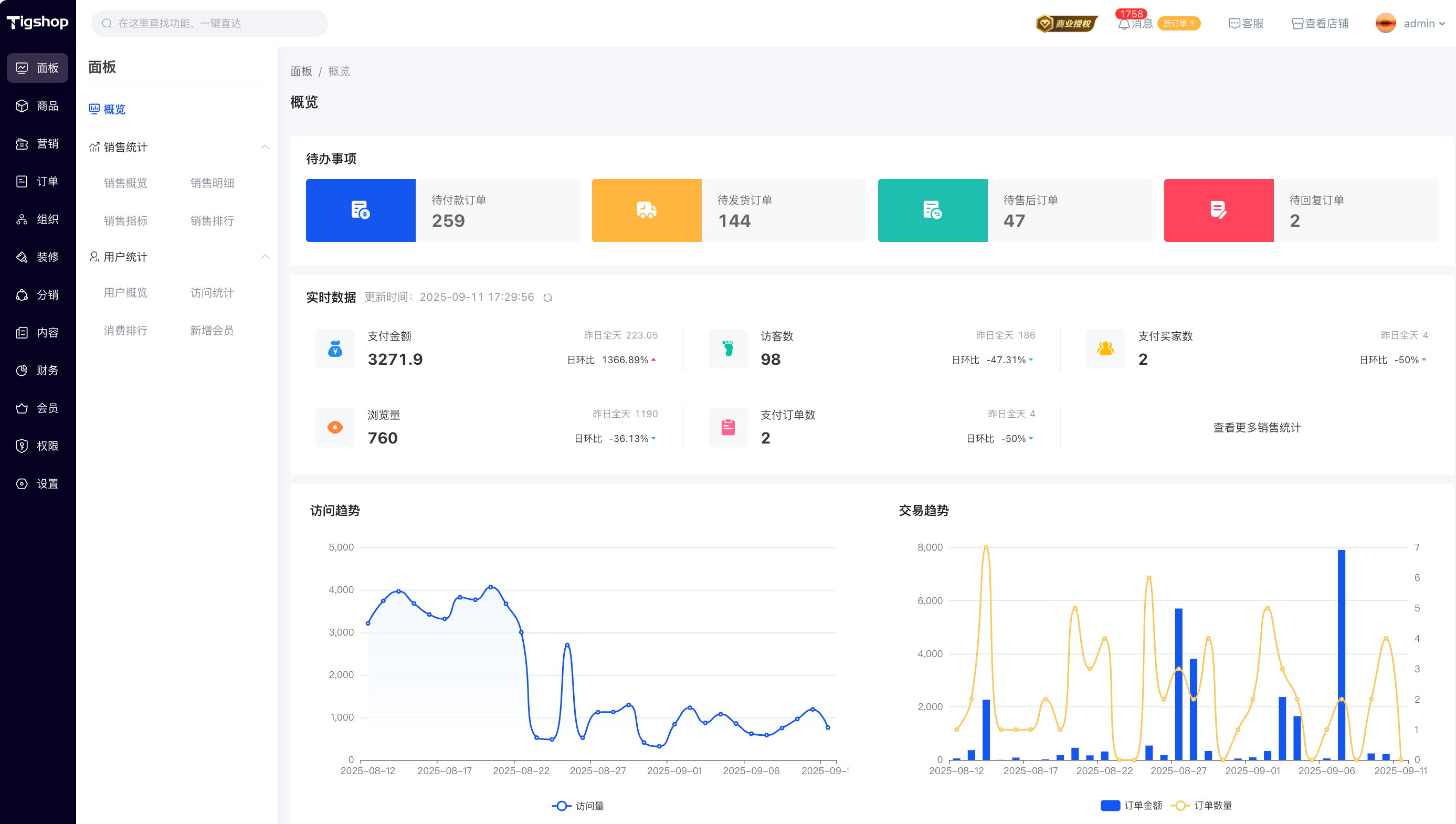1456x824 pixels.
Task: Open the 装修 decoration sidebar item
Action: [x=37, y=257]
